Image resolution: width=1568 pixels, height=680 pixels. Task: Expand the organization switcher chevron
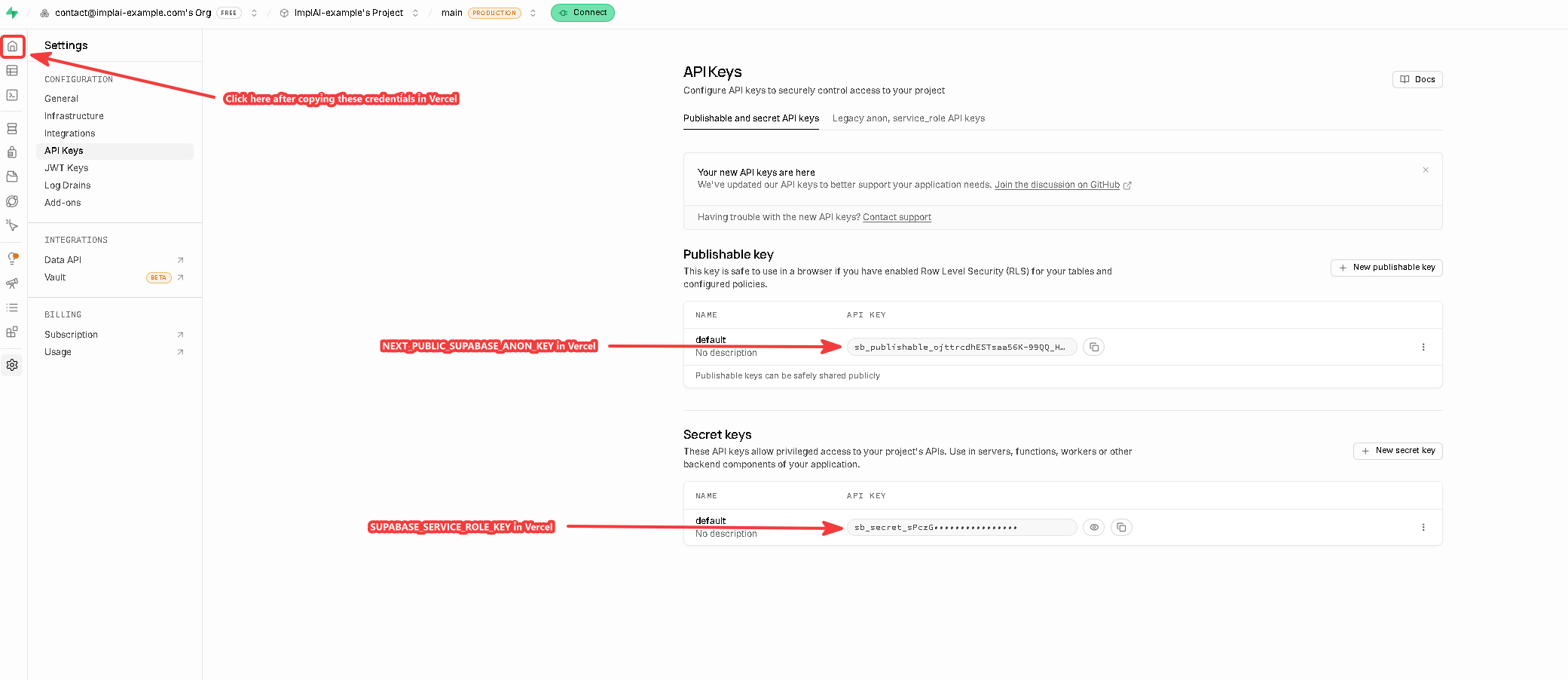pos(255,13)
